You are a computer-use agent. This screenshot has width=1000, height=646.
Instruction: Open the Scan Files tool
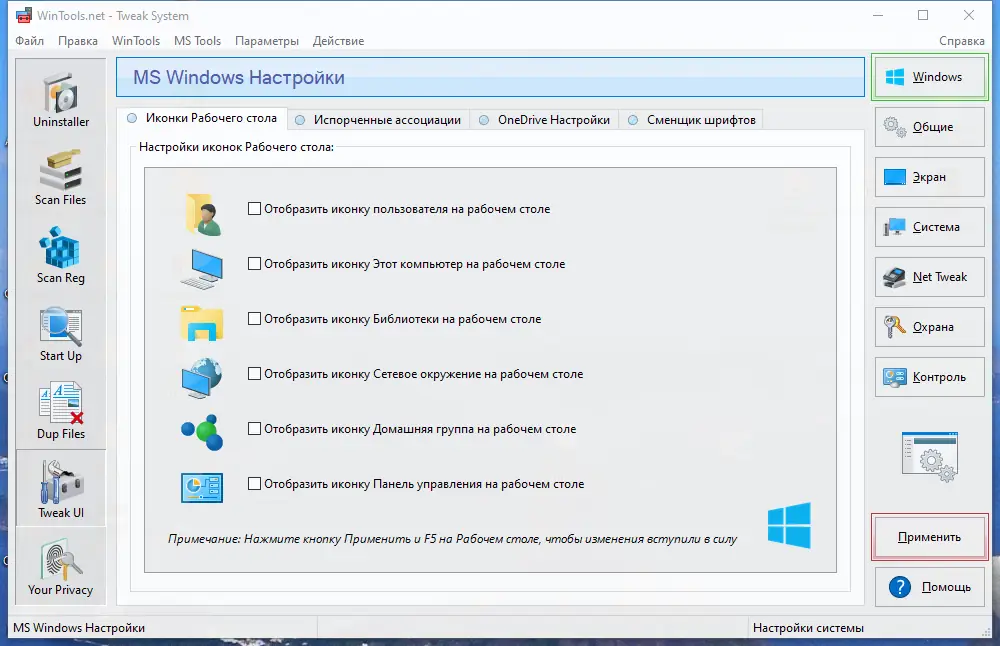click(61, 178)
